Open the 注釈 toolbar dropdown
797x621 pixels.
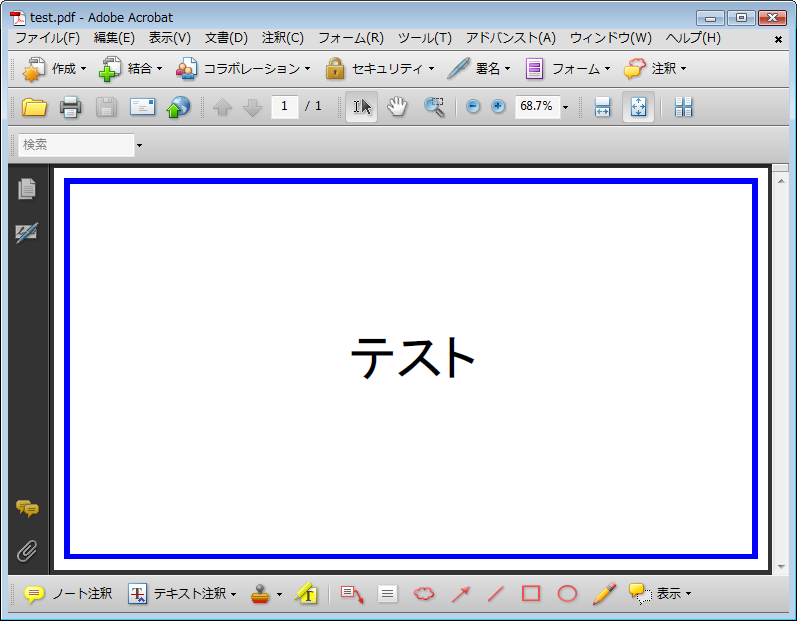(655, 69)
